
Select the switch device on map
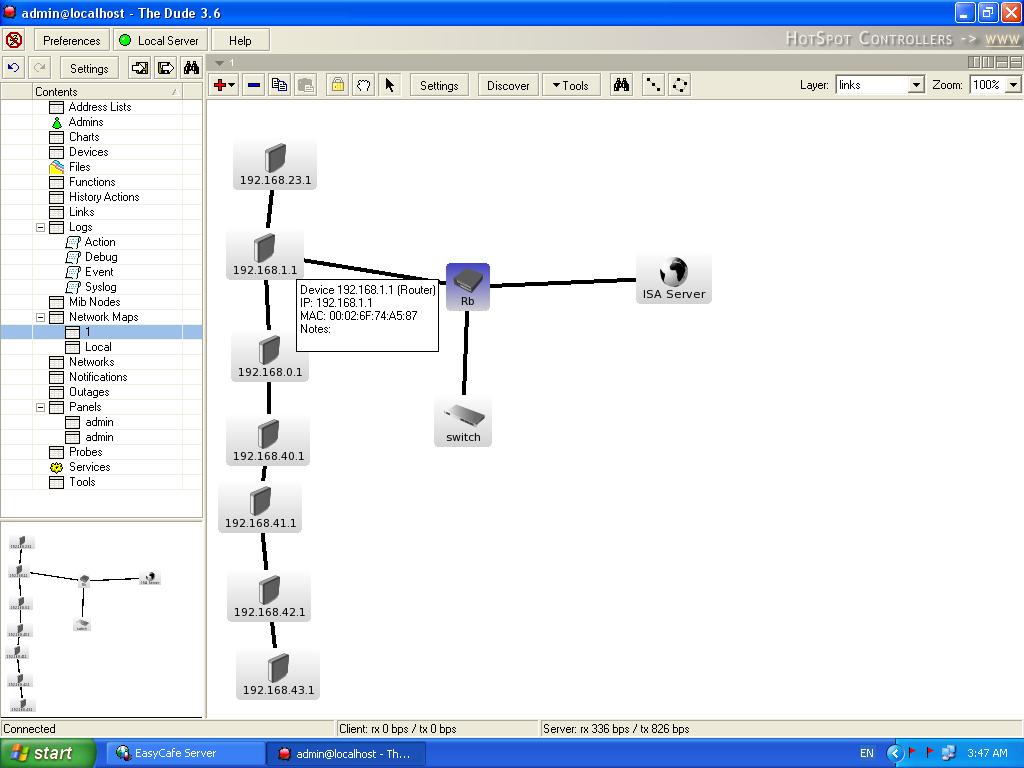click(x=463, y=423)
